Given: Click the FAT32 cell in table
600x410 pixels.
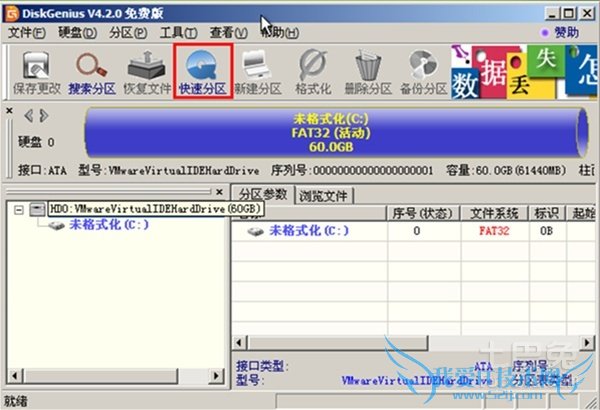Looking at the screenshot, I should tap(494, 231).
